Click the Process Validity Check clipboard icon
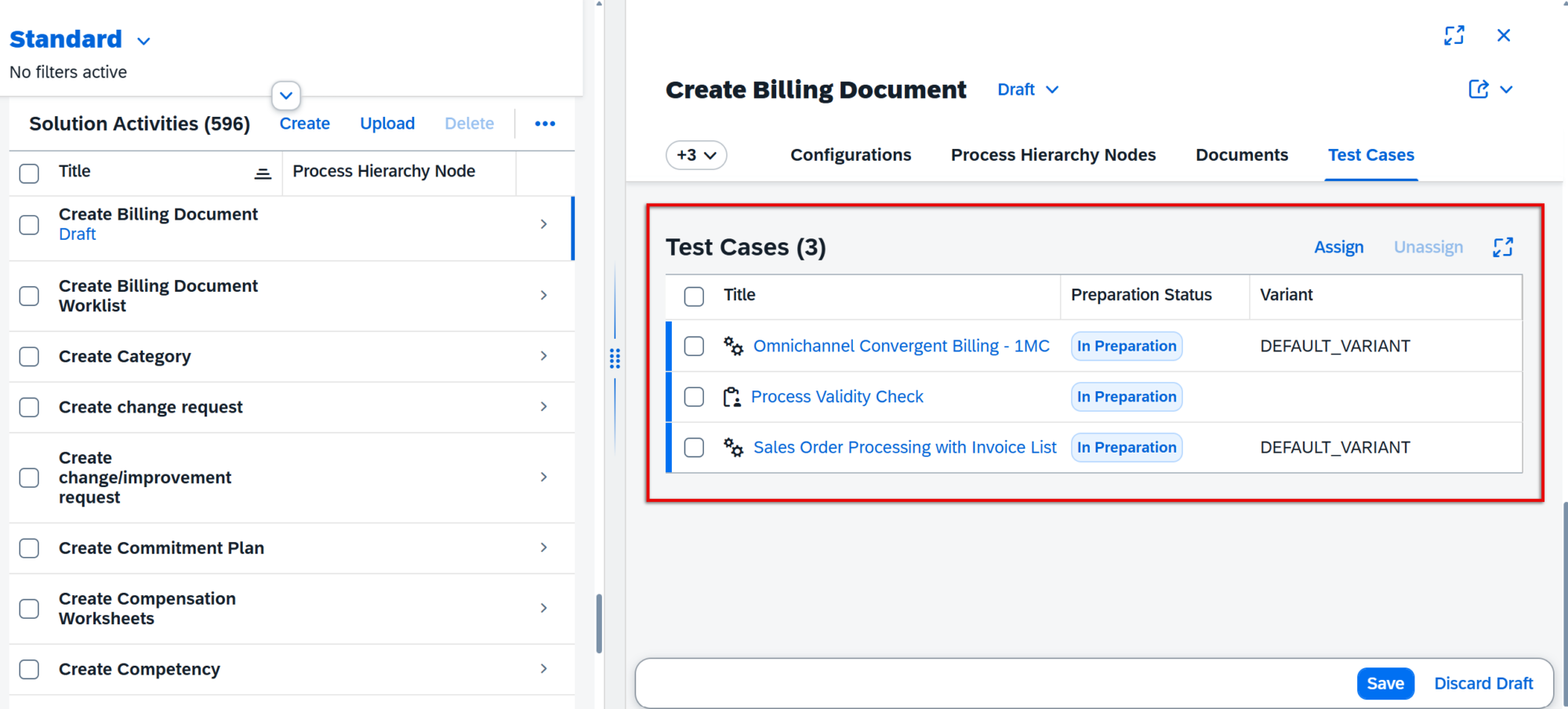1568x709 pixels. [x=731, y=397]
